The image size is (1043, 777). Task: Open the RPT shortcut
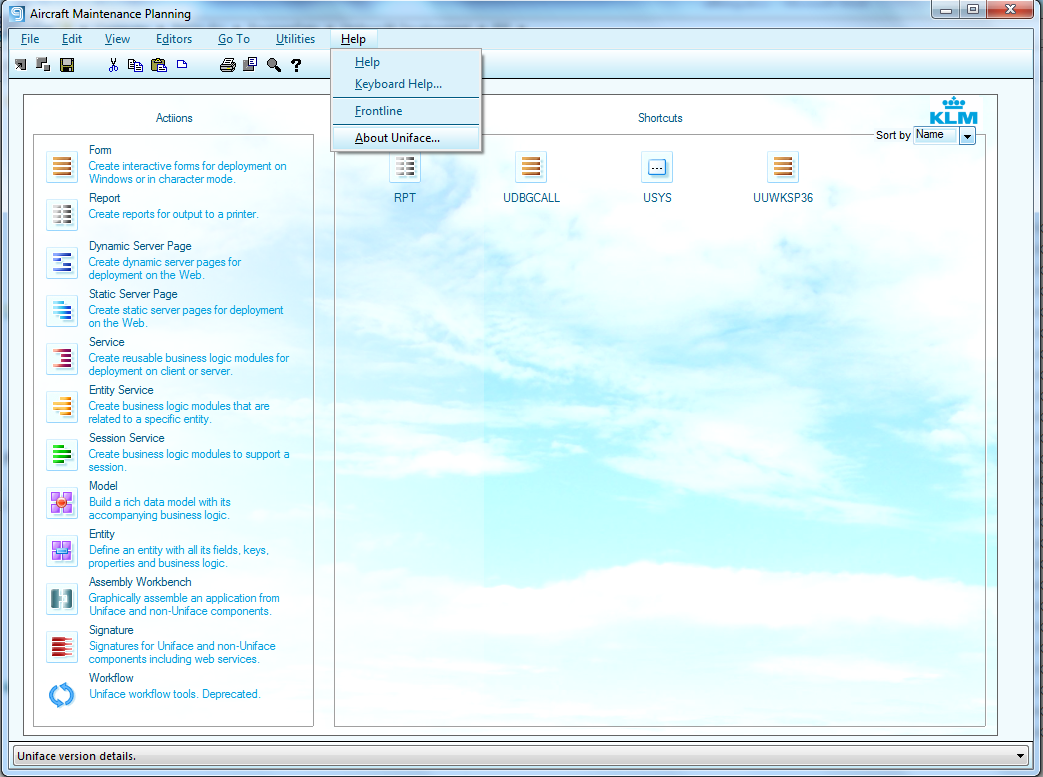(x=404, y=167)
